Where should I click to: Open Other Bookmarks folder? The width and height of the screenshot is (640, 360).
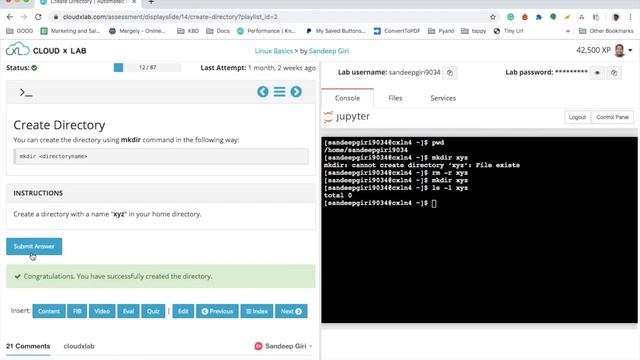click(606, 31)
